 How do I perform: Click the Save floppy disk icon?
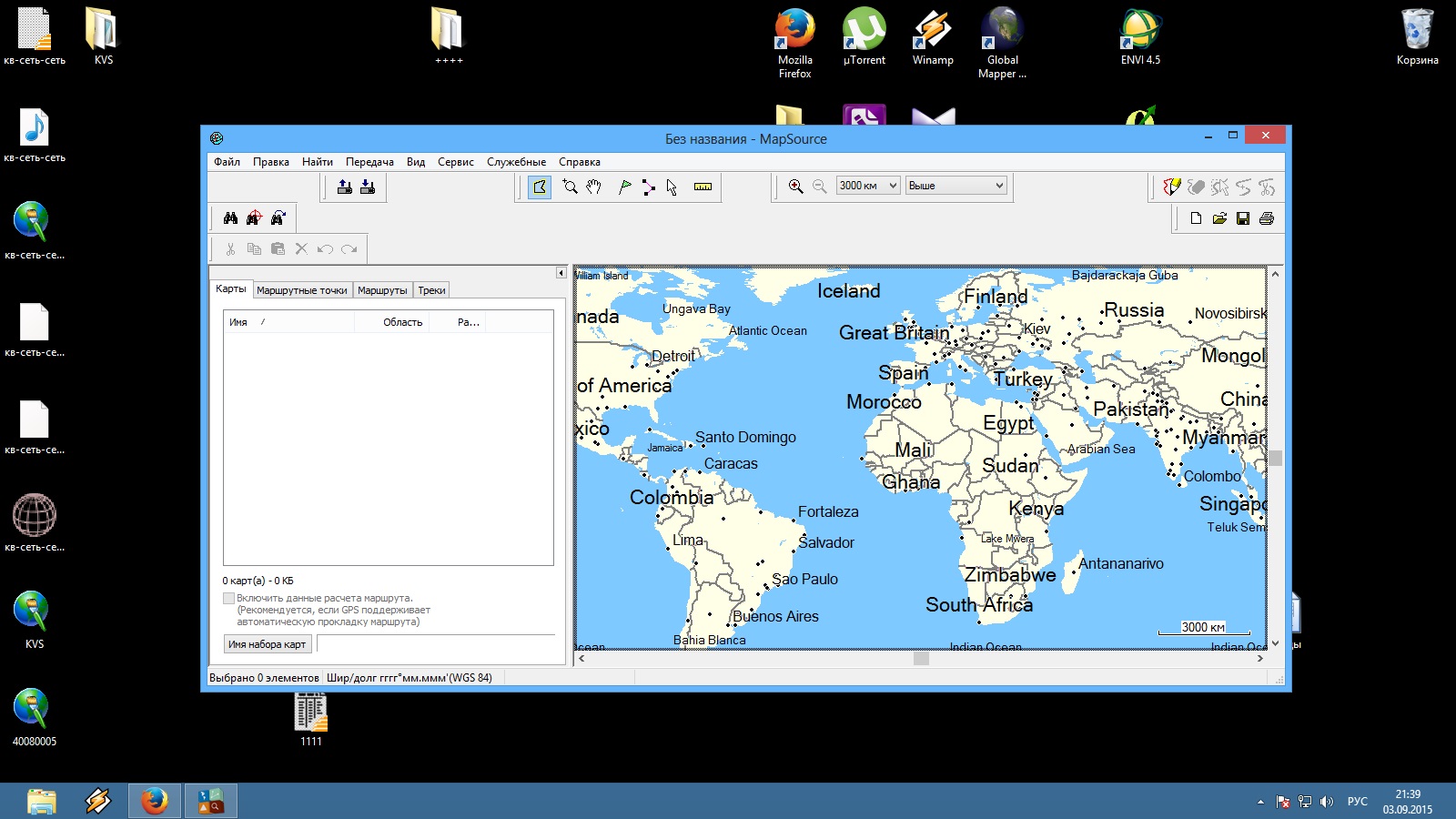1243,218
